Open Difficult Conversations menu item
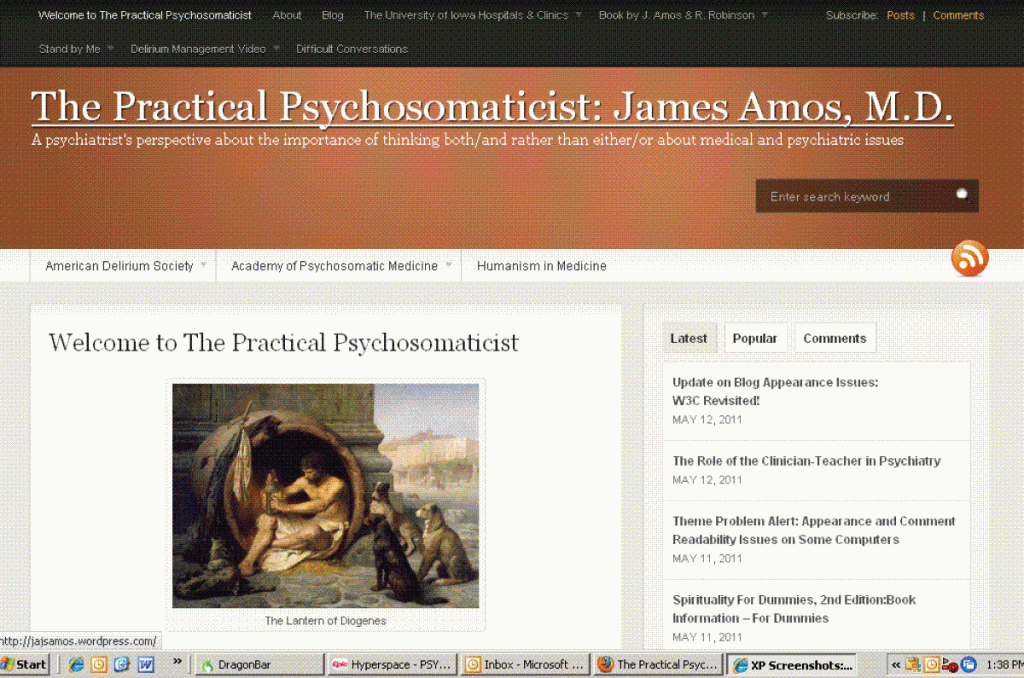Viewport: 1024px width, 678px height. (x=352, y=49)
